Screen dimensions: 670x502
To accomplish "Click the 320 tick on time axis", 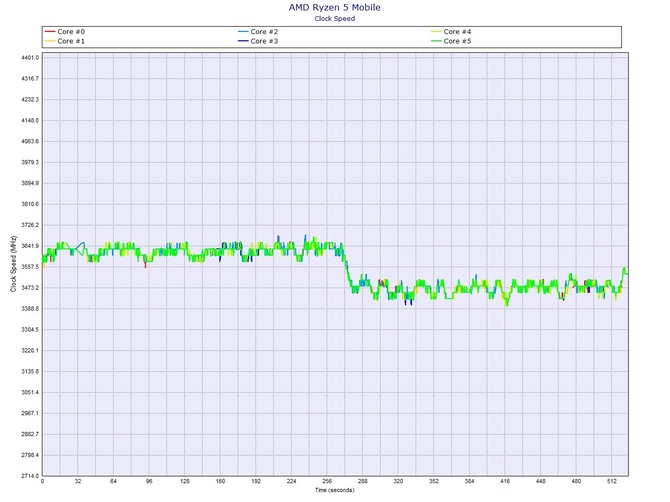I will (398, 481).
